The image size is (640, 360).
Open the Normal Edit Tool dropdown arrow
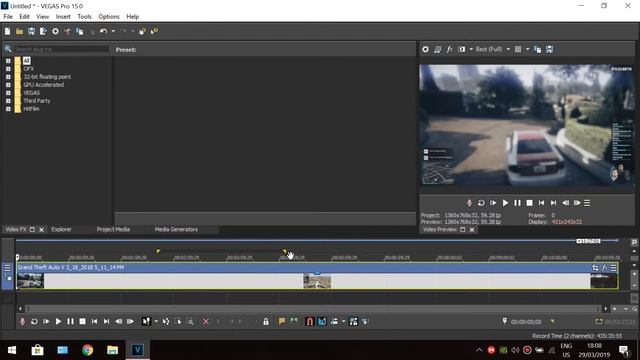point(156,322)
